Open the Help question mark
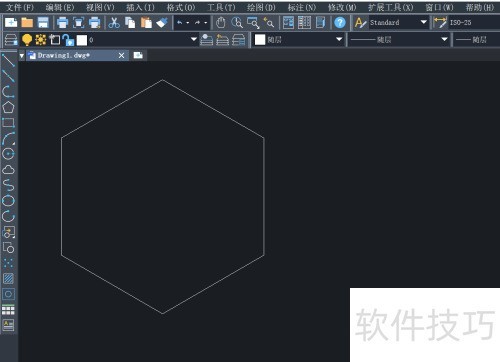This screenshot has height=362, width=500. (340, 23)
